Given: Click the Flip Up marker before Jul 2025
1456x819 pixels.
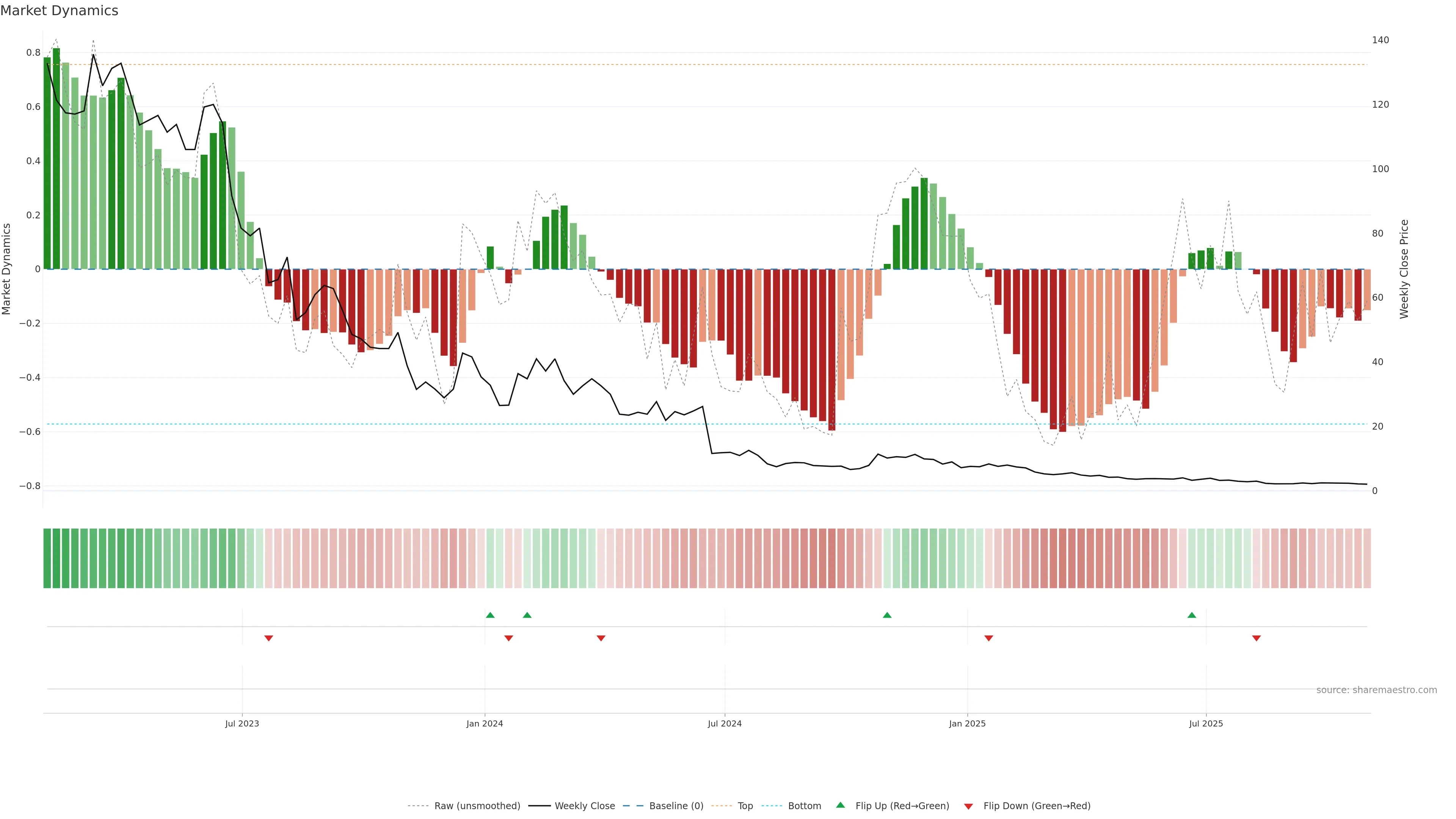Looking at the screenshot, I should [x=1191, y=615].
